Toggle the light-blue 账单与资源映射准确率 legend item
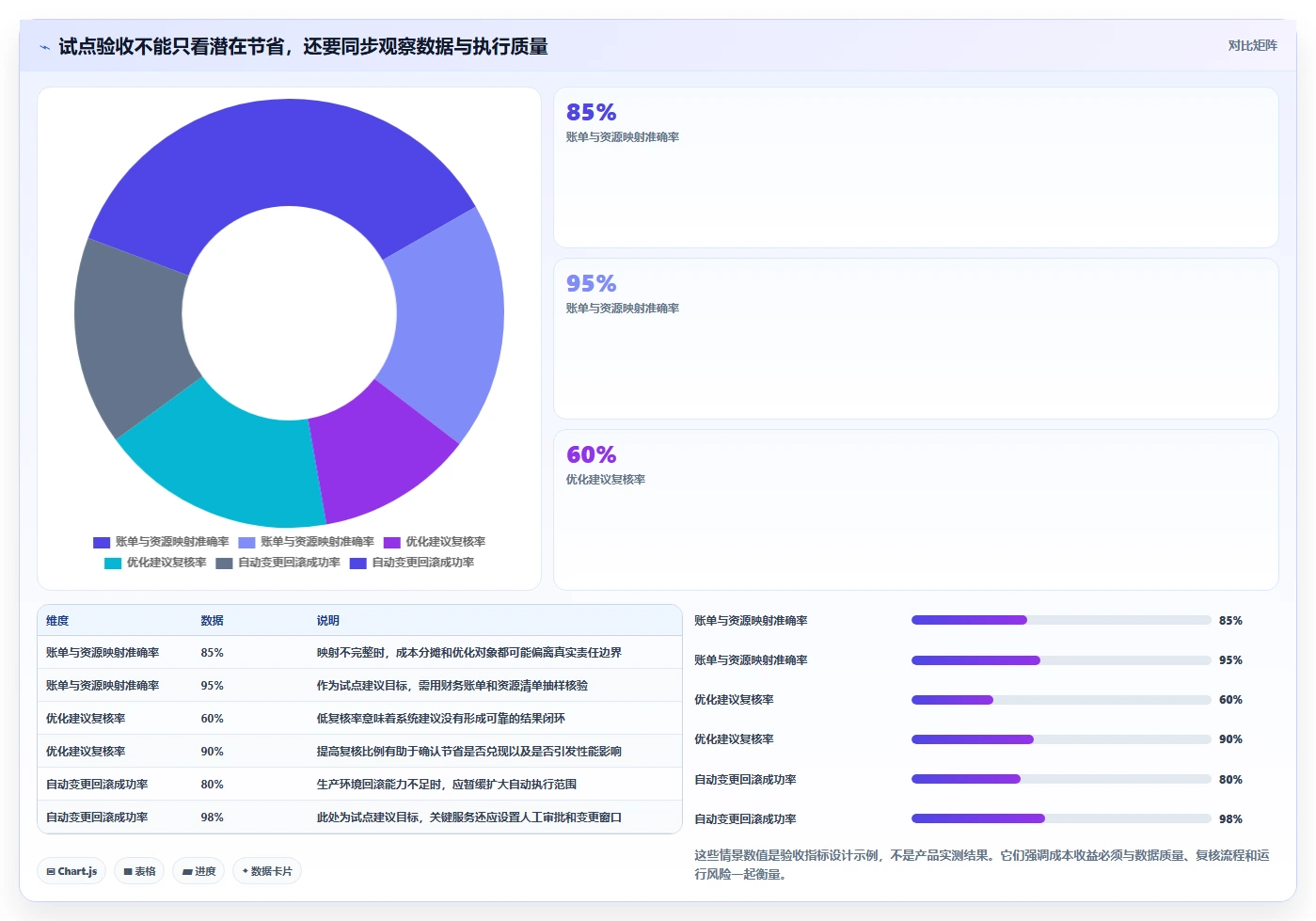This screenshot has width=1316, height=921. click(306, 542)
